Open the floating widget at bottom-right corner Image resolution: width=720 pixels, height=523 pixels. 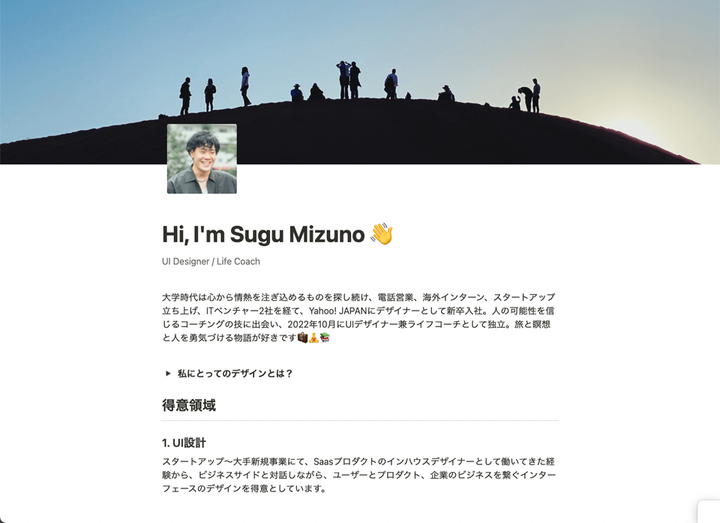[709, 512]
